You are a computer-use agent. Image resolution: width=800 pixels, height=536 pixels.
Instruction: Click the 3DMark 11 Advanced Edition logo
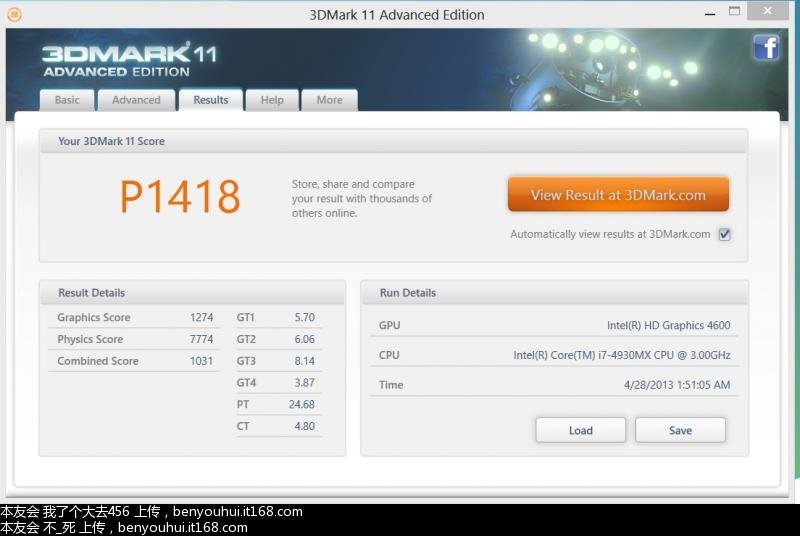(130, 60)
